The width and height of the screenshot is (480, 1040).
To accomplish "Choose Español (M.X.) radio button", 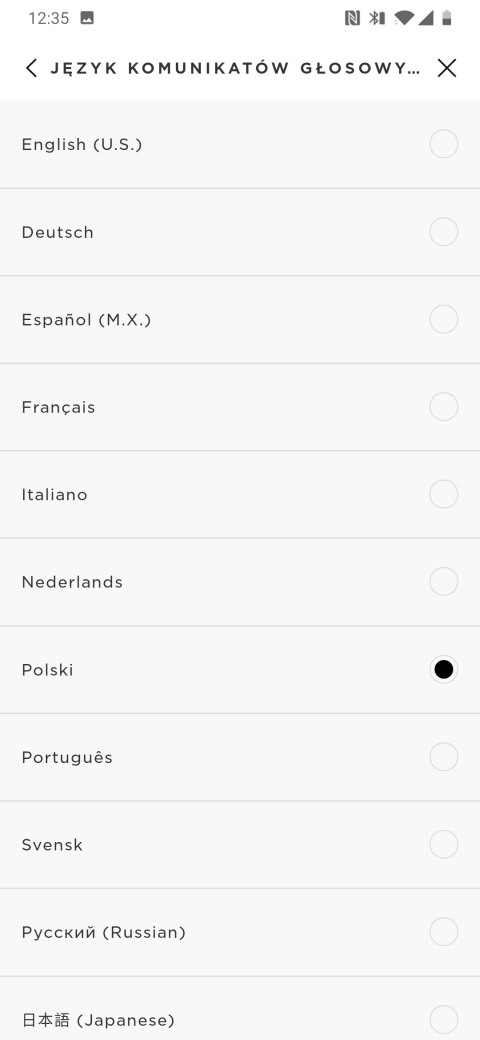I will (444, 319).
